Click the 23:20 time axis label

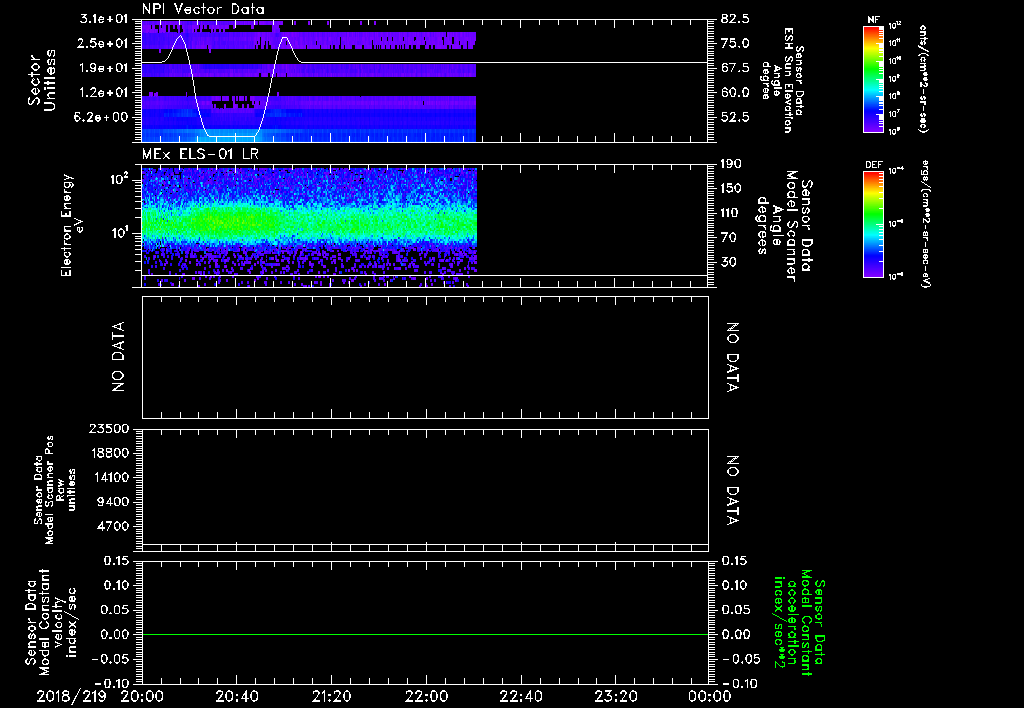(x=615, y=696)
